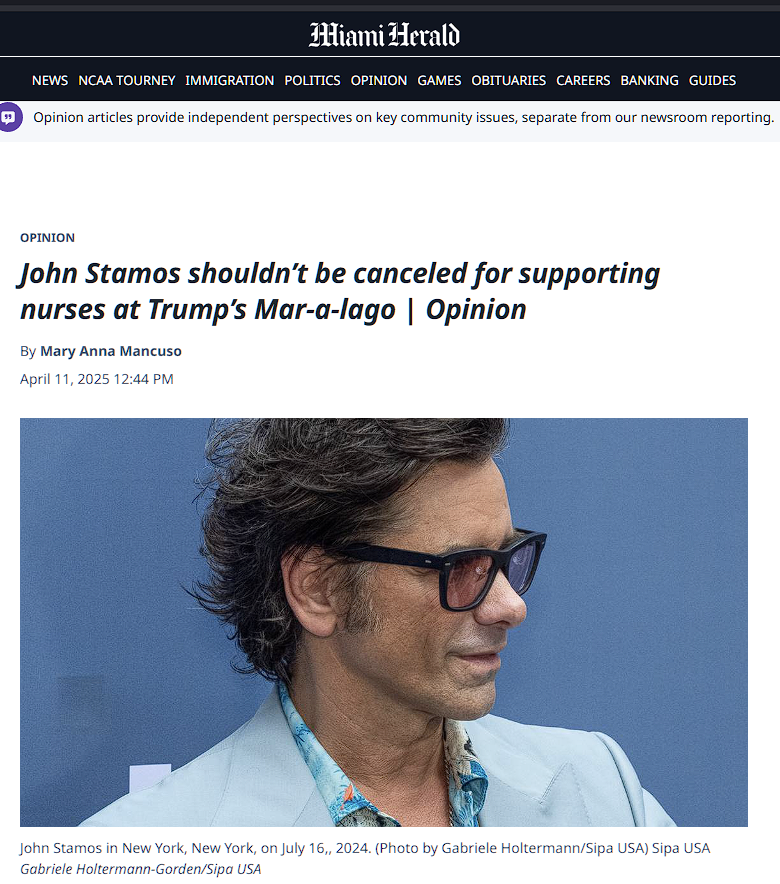Screen dimensions: 780x884
Task: Click the April 11, 2025 publish date
Action: point(96,379)
